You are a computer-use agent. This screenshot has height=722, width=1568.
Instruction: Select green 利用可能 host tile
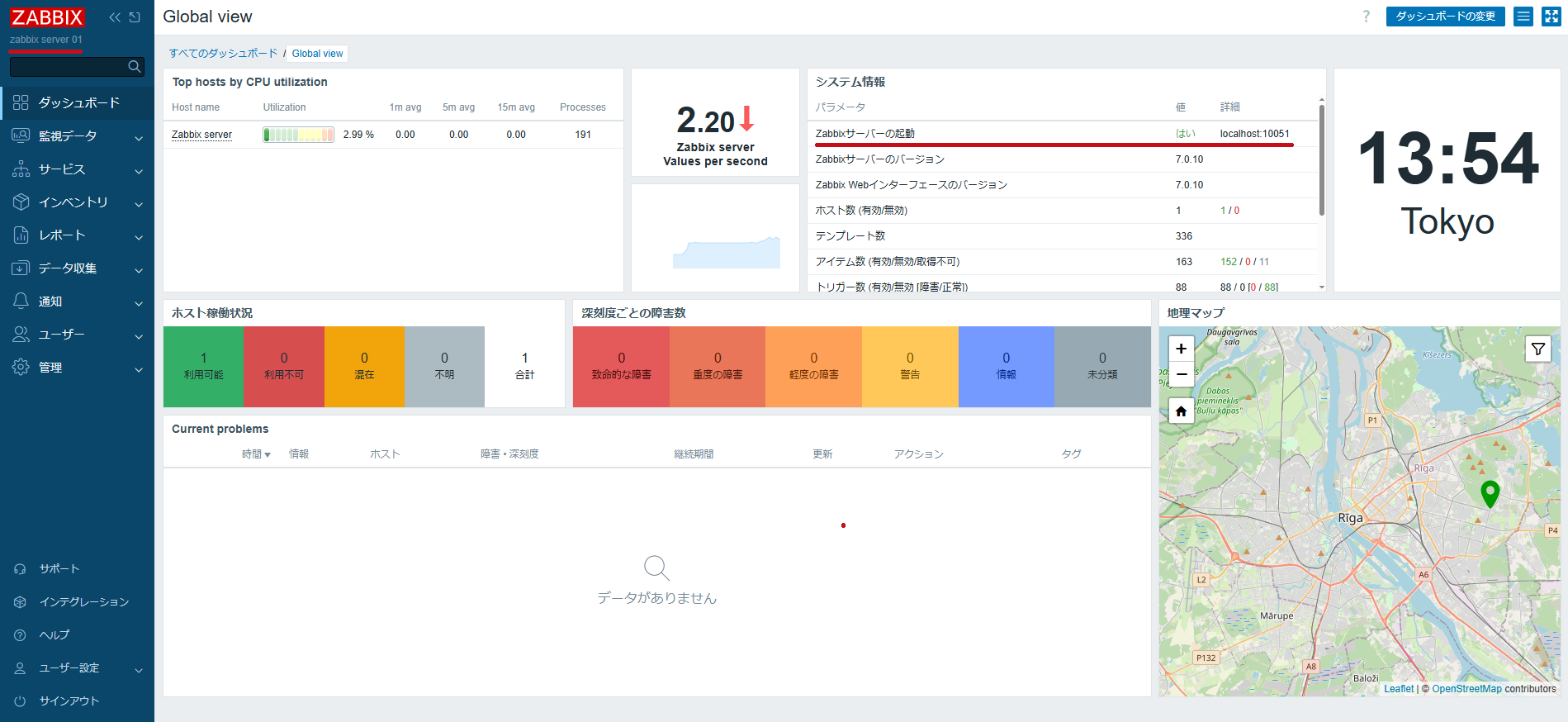click(x=204, y=367)
